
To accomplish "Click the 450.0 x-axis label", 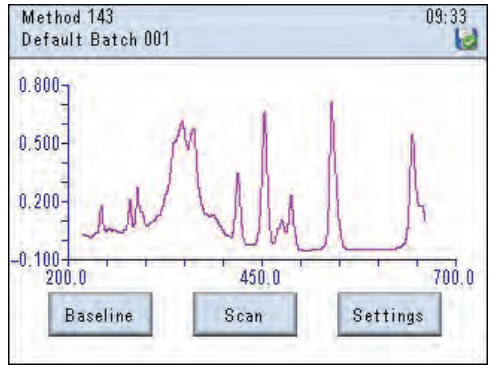I will pyautogui.click(x=260, y=277).
